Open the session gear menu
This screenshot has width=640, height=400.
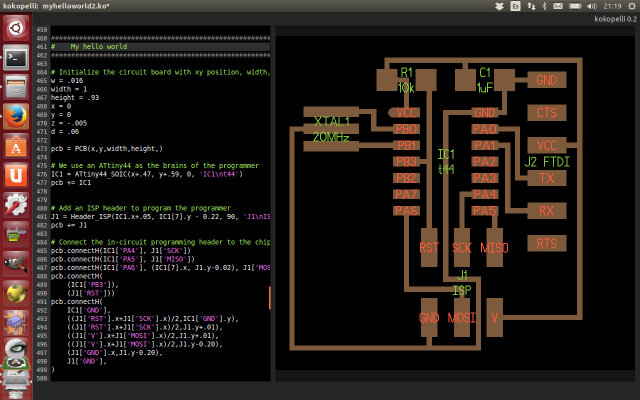pyautogui.click(x=632, y=6)
